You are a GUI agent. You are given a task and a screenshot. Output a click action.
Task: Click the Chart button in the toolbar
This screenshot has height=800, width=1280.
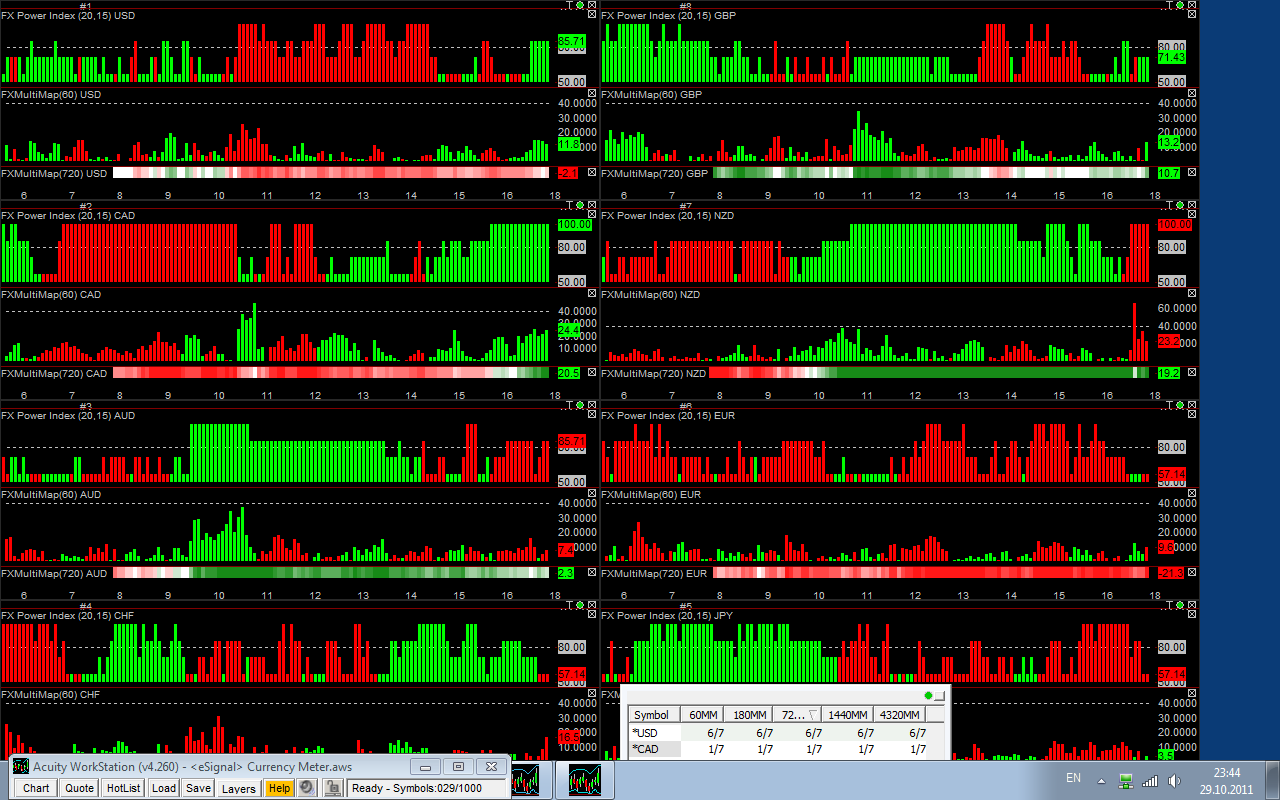tap(36, 788)
